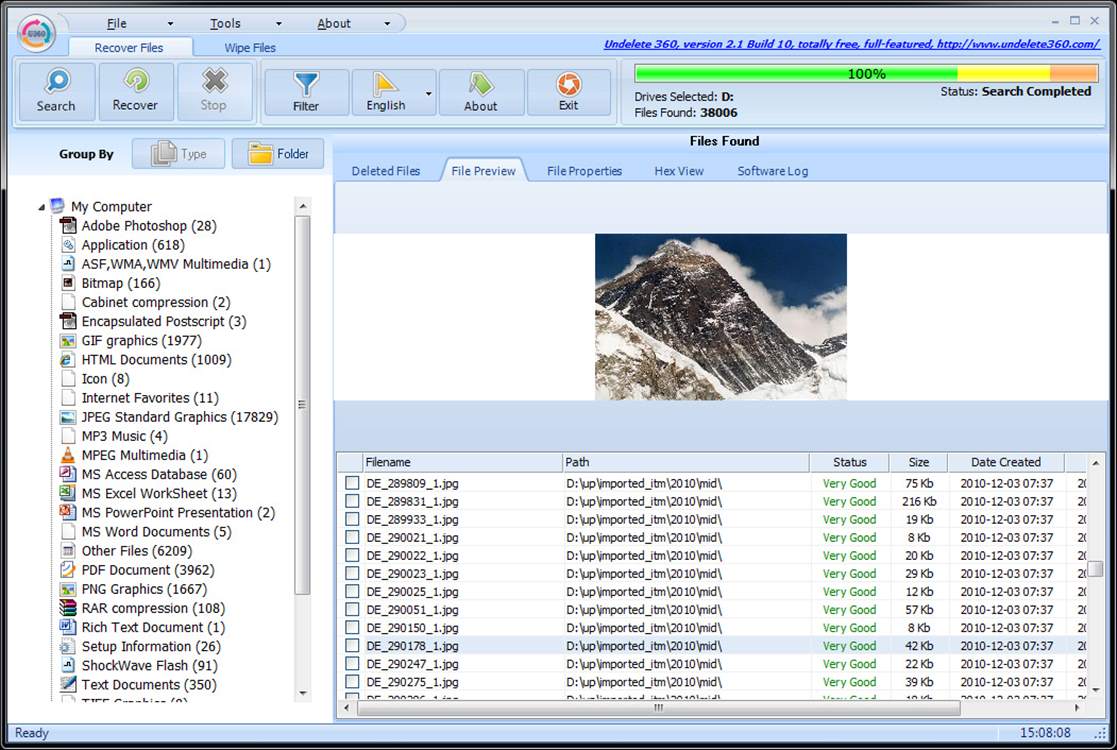Sort file list by Filename column
Image resolution: width=1117 pixels, height=750 pixels.
[x=462, y=462]
